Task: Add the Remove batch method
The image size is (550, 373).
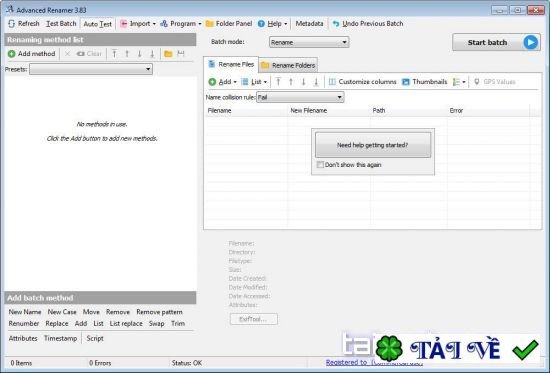Action: (118, 312)
